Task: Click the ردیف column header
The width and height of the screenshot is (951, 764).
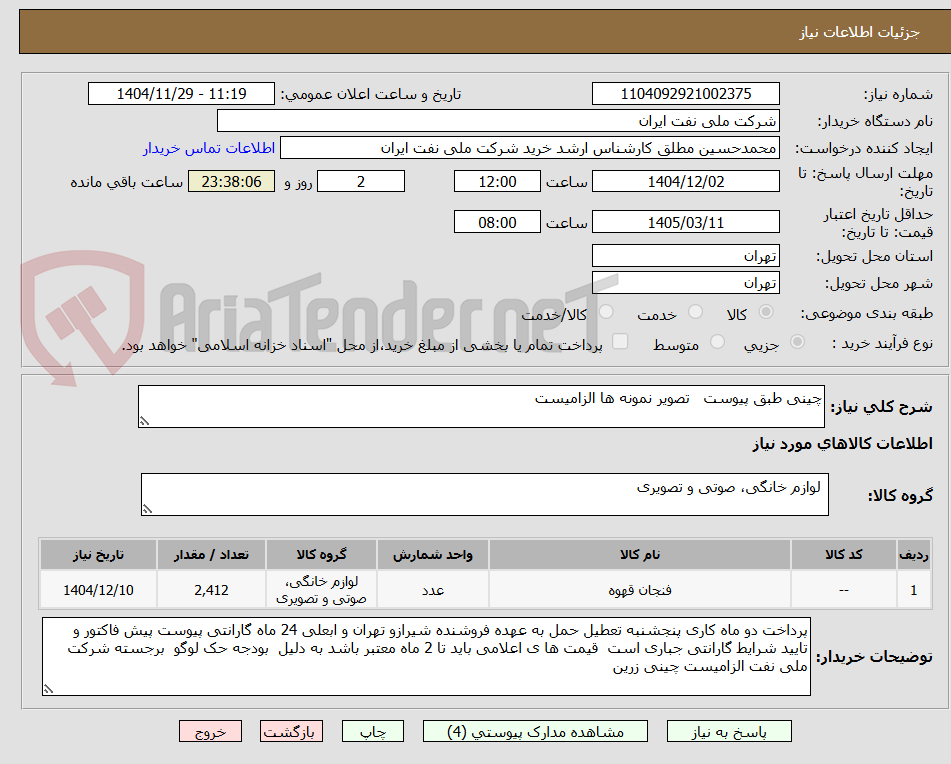Action: tap(914, 554)
